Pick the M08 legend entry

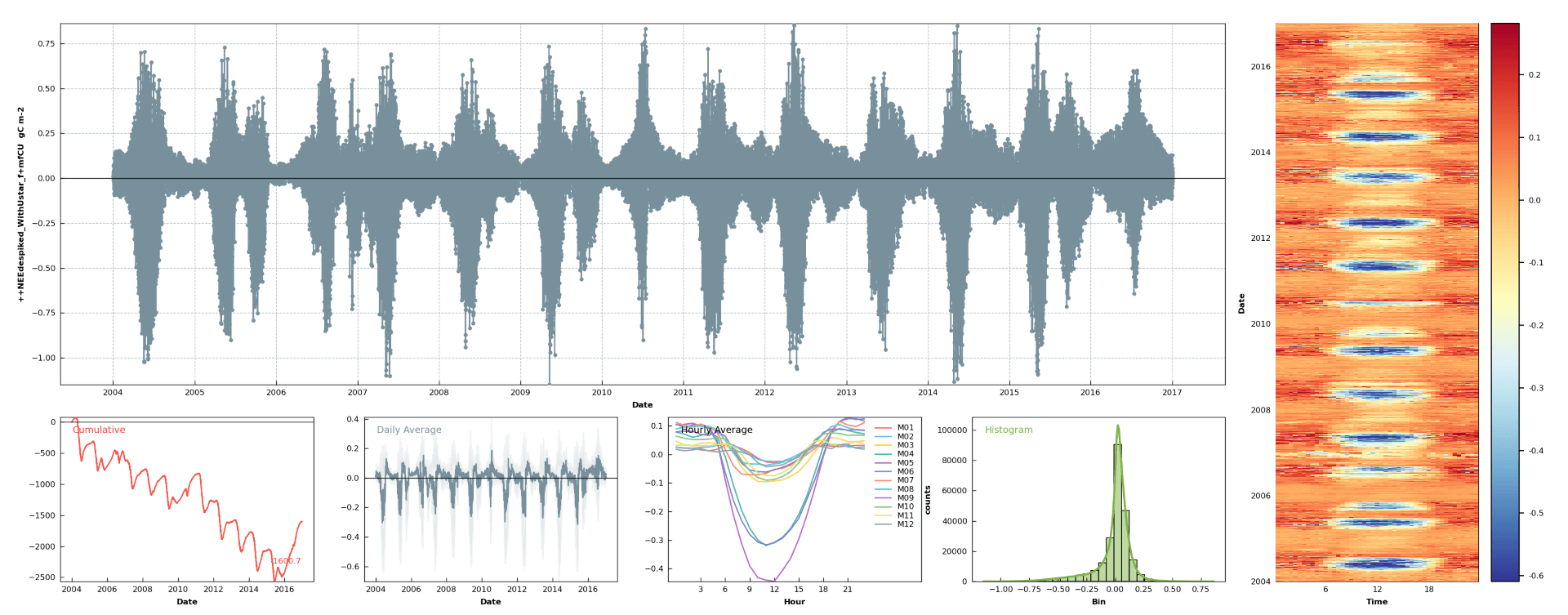(x=894, y=489)
